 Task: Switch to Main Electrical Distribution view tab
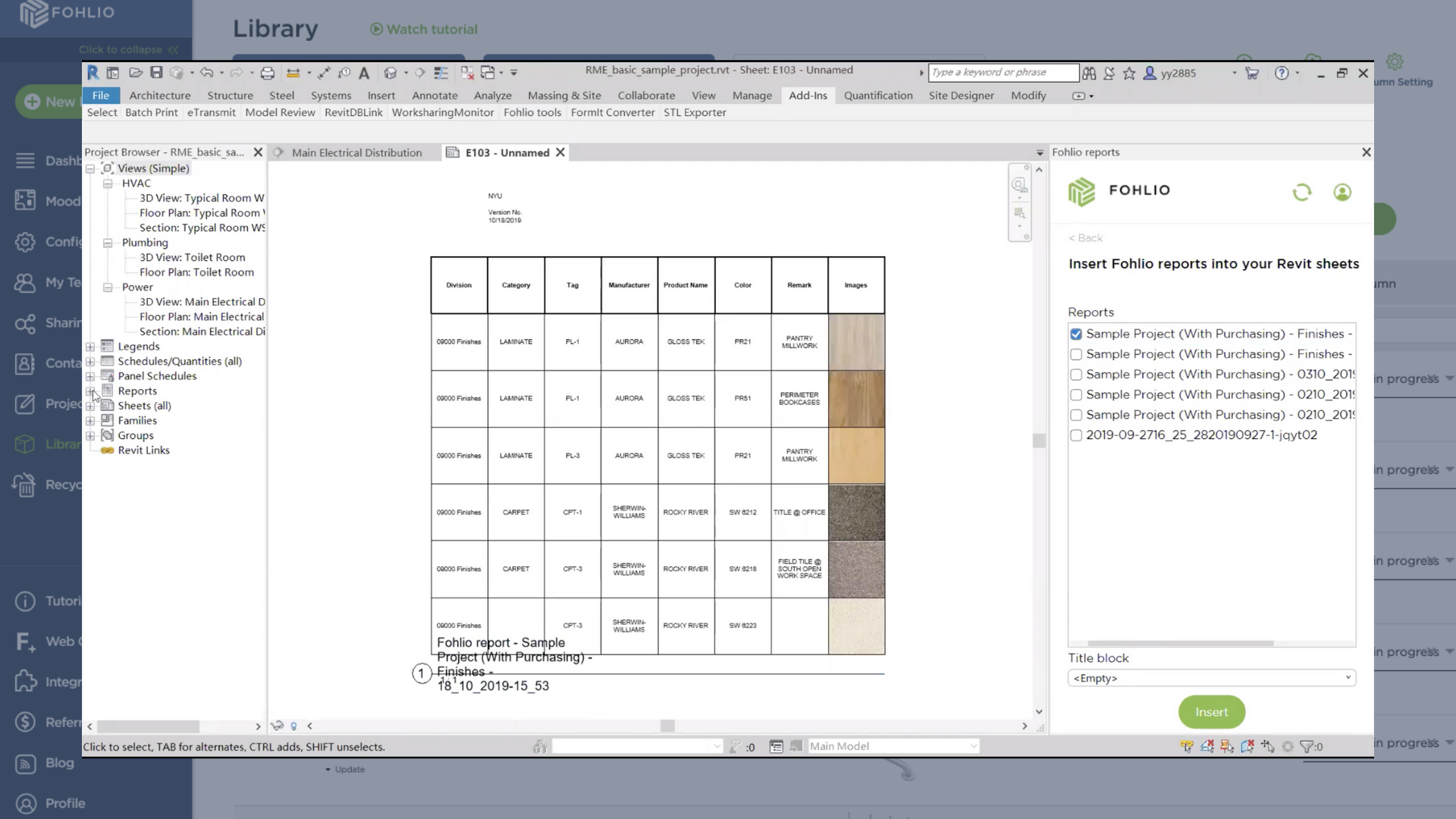coord(356,152)
